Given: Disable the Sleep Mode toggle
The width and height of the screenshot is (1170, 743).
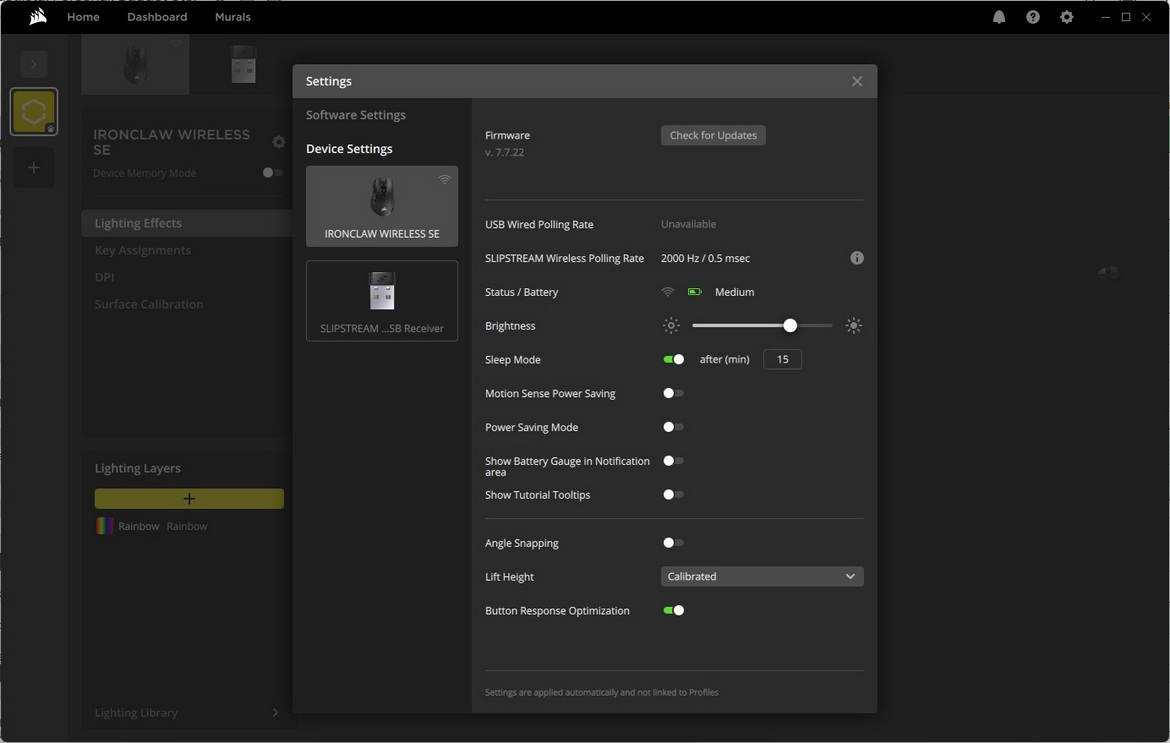Looking at the screenshot, I should (x=674, y=359).
